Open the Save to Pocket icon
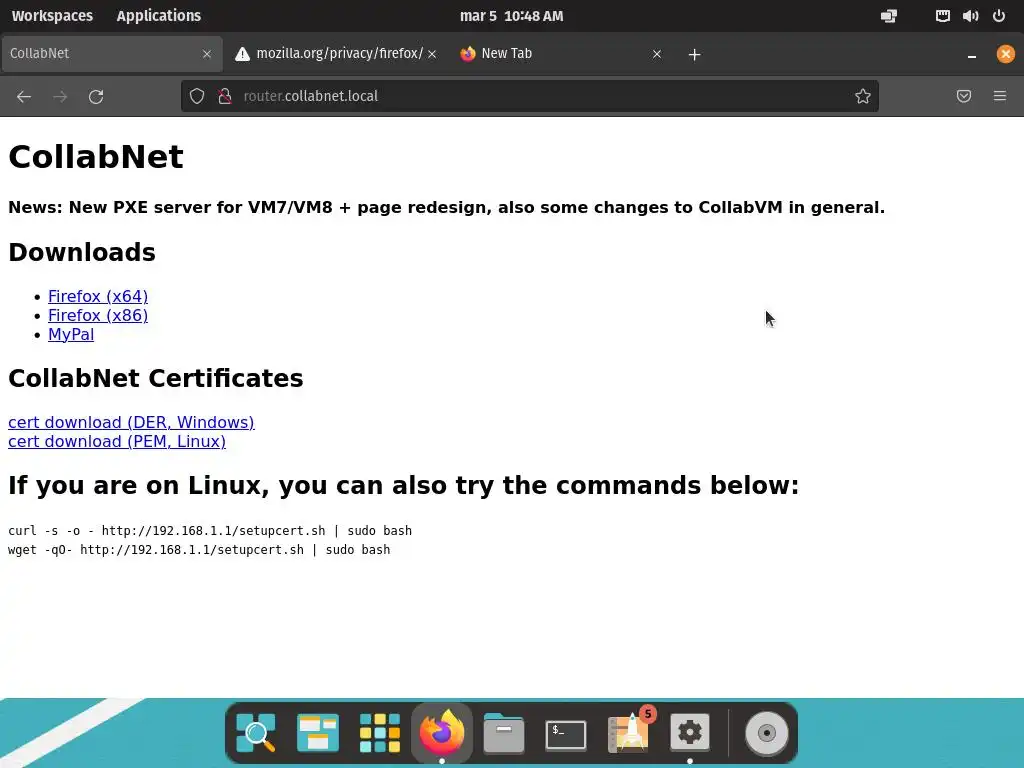1024x768 pixels. tap(964, 96)
